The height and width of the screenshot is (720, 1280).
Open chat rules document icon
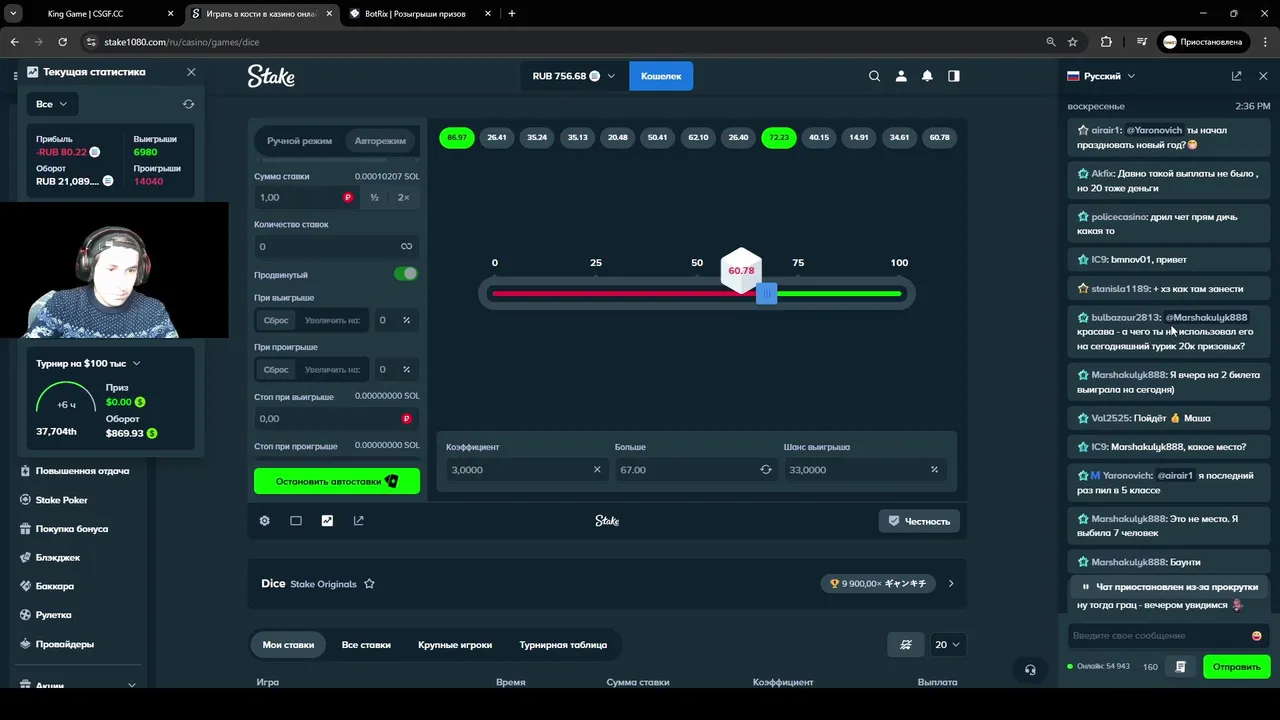(1181, 666)
